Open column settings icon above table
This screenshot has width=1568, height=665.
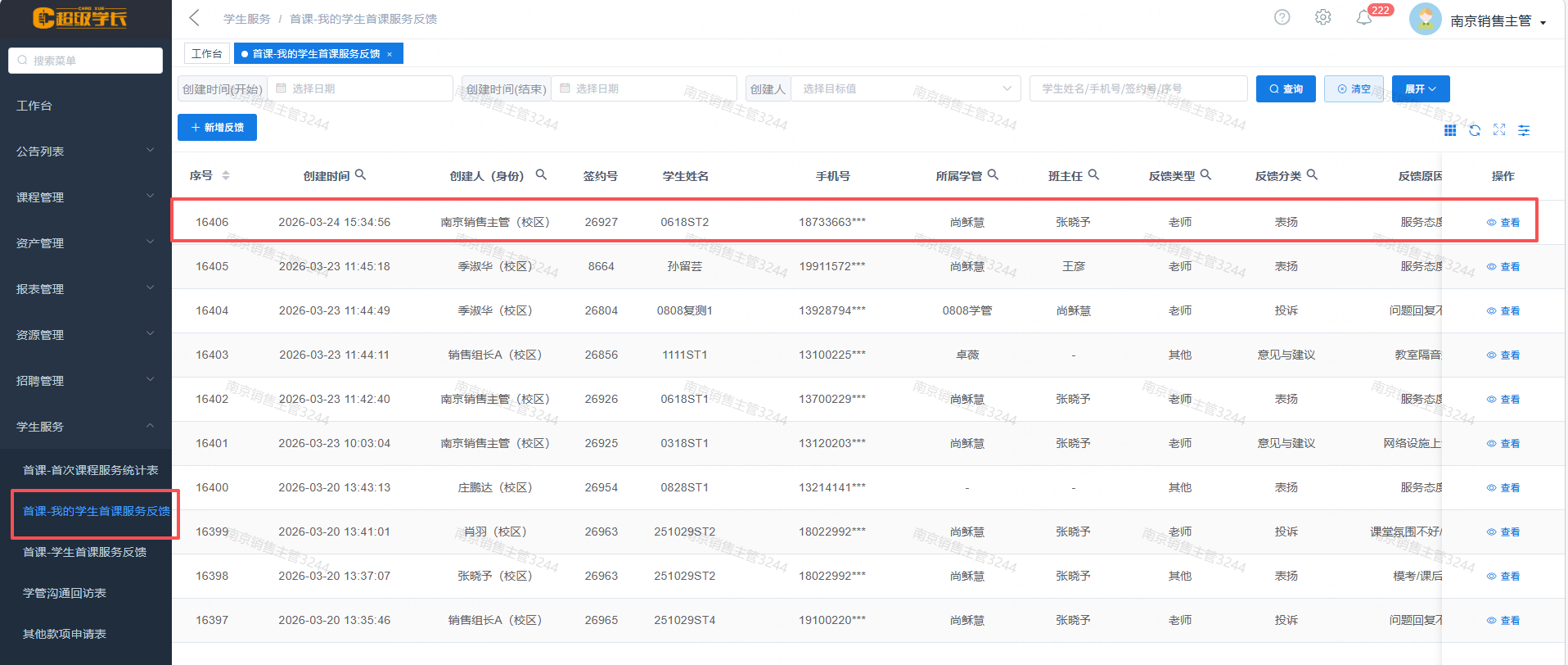tap(1524, 130)
